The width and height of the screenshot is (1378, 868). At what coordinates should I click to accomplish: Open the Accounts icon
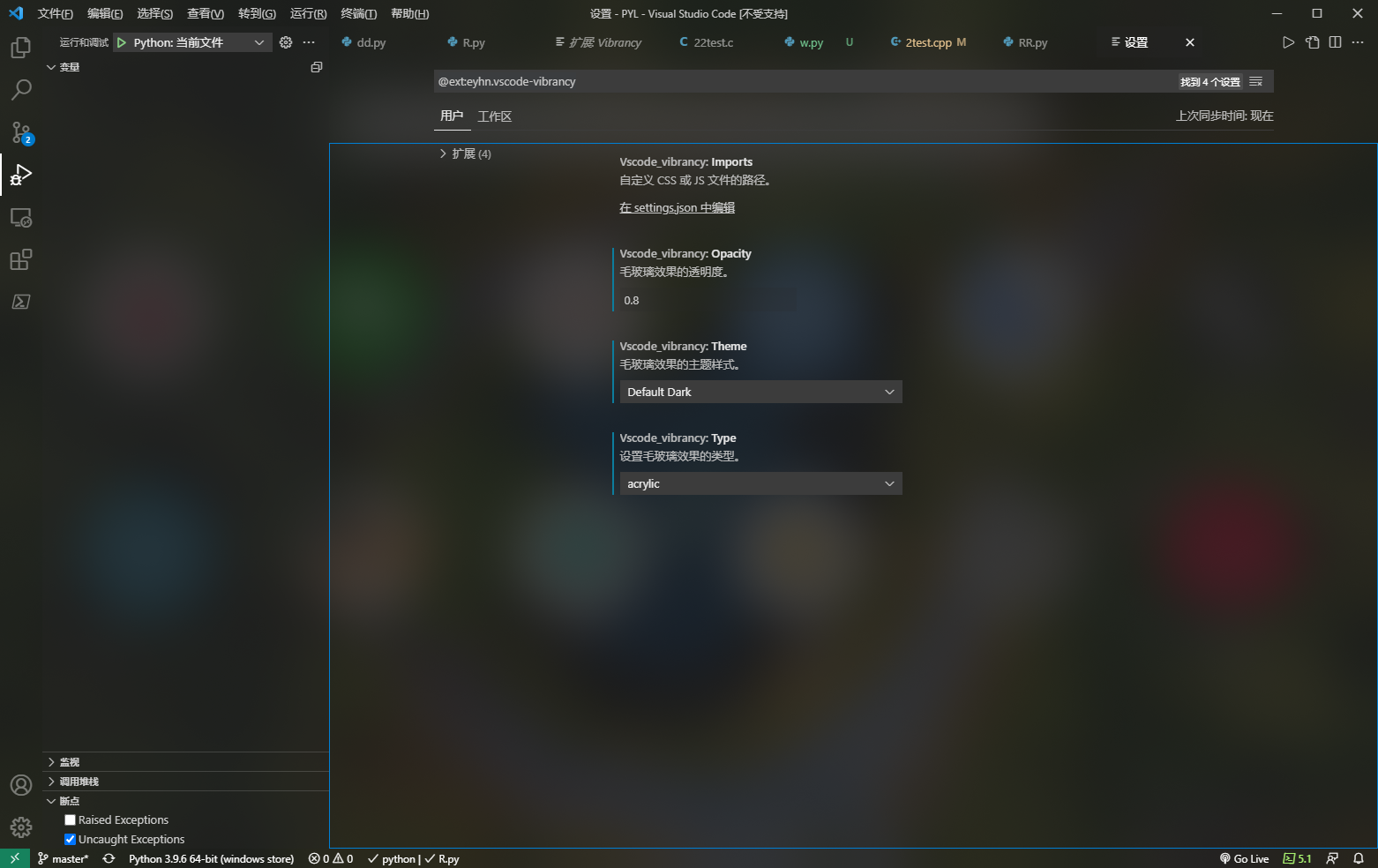pos(21,785)
